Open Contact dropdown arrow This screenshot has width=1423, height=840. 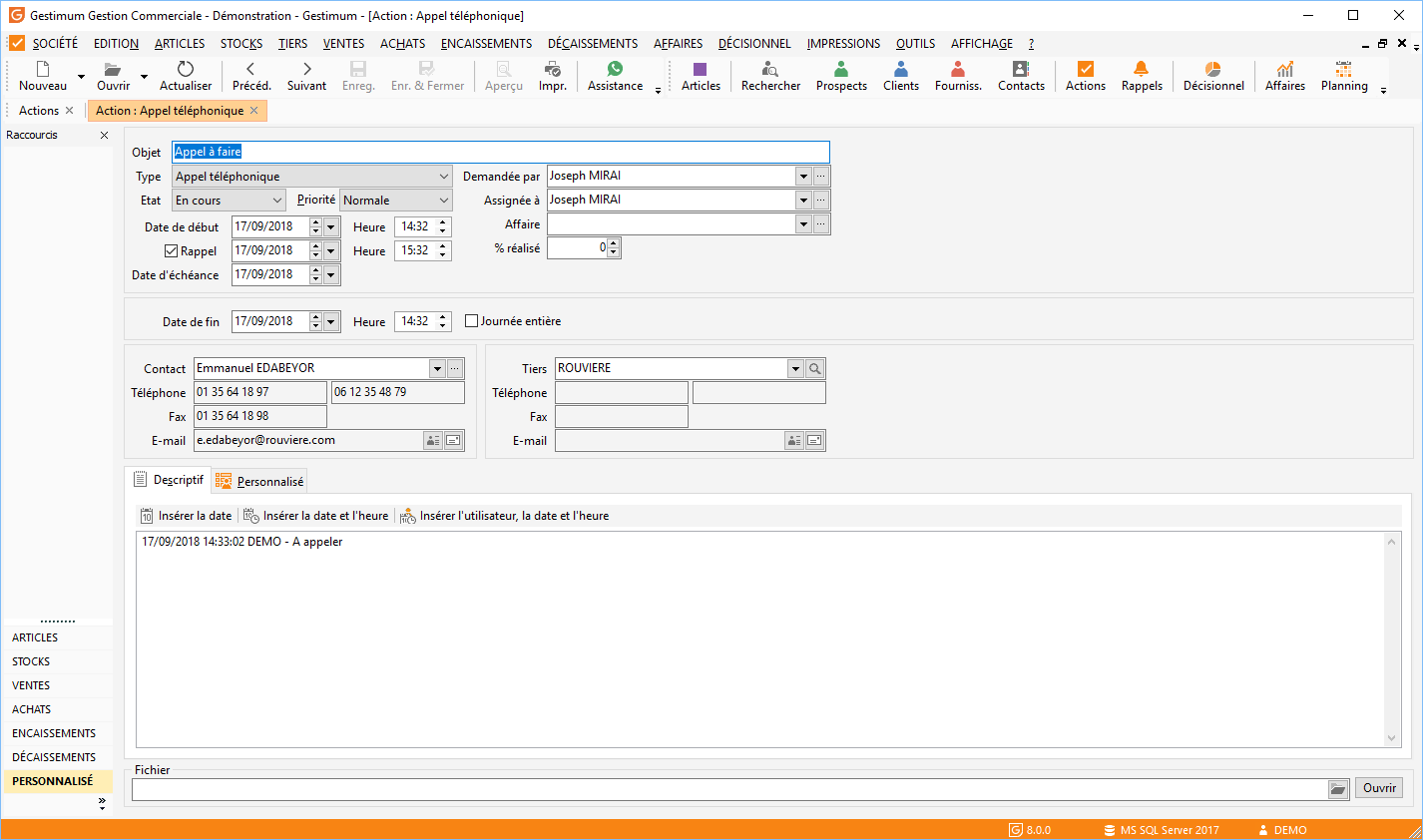coord(437,369)
